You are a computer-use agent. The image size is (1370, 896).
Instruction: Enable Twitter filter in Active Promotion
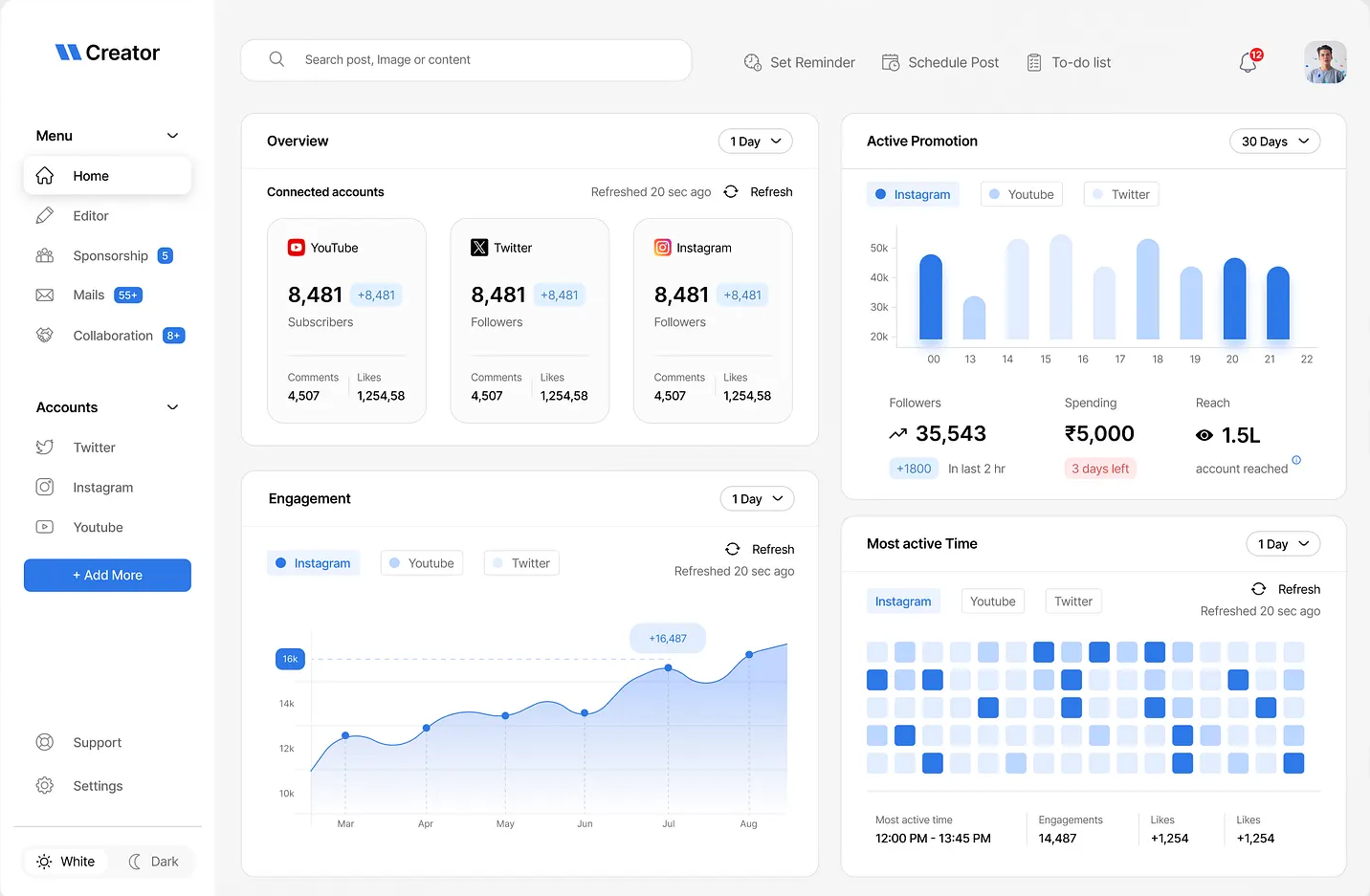tap(1120, 194)
